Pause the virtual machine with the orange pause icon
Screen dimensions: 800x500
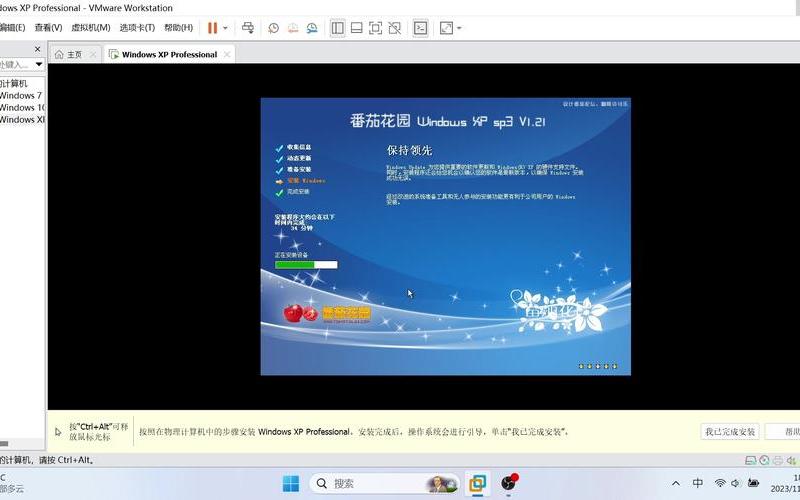(x=212, y=28)
